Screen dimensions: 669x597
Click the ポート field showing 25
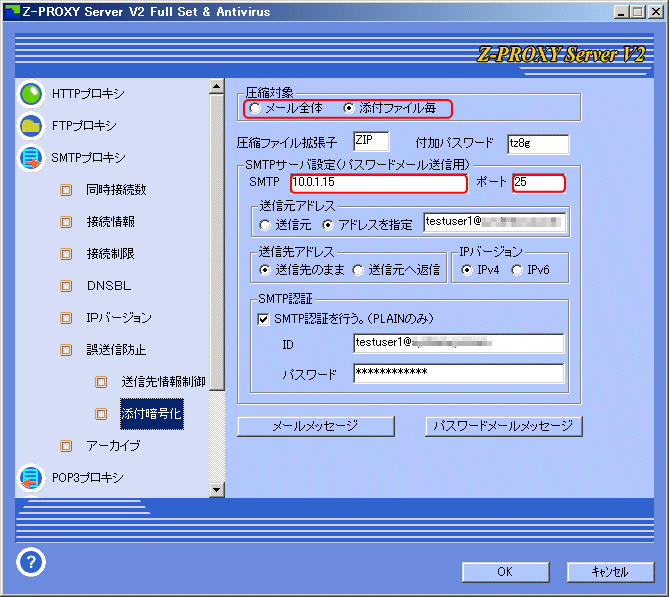click(539, 183)
